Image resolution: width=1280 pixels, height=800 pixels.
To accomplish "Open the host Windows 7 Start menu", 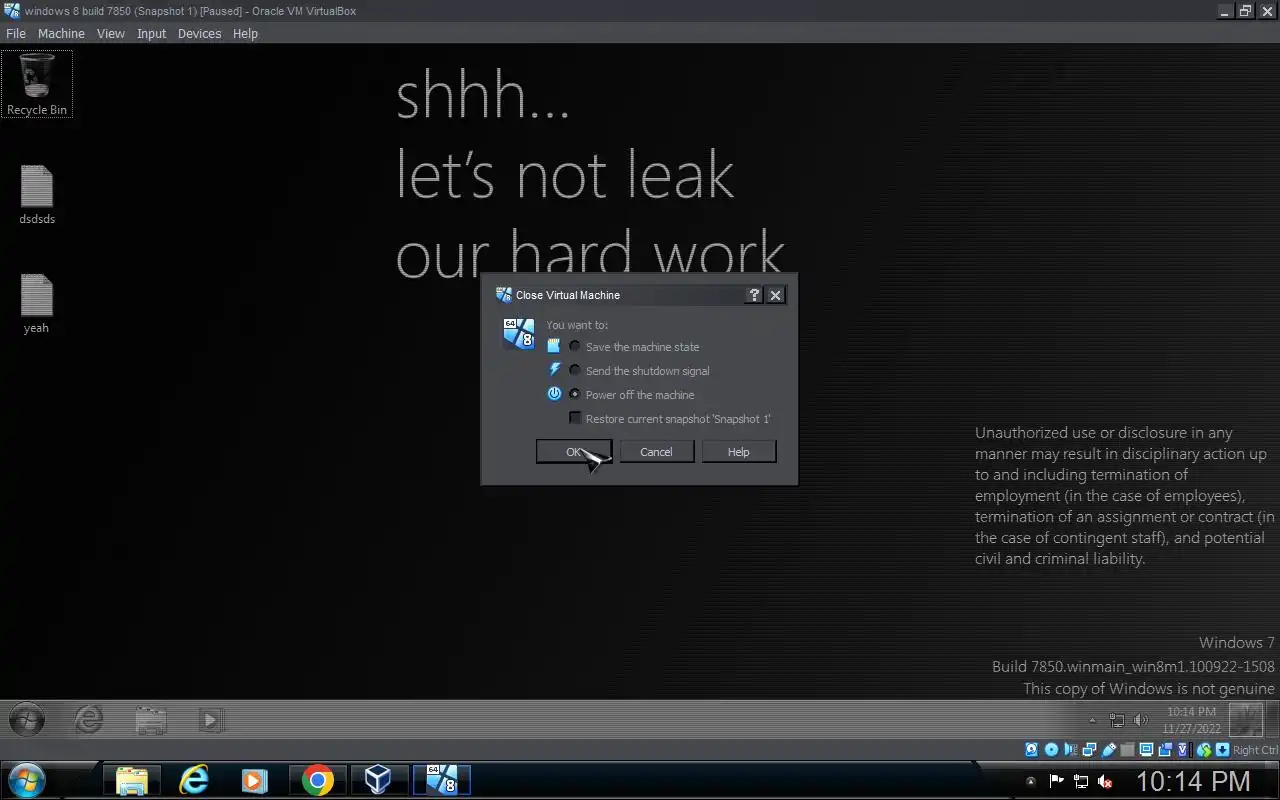I will pyautogui.click(x=25, y=780).
